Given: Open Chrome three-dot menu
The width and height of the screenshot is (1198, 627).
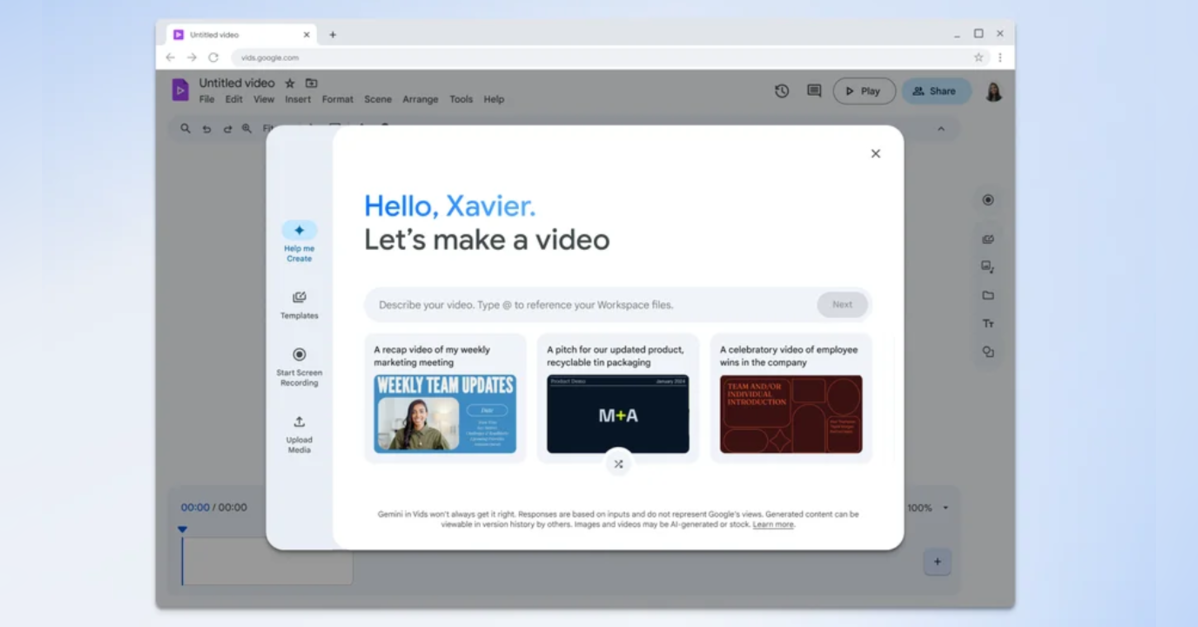Looking at the screenshot, I should click(x=1000, y=58).
